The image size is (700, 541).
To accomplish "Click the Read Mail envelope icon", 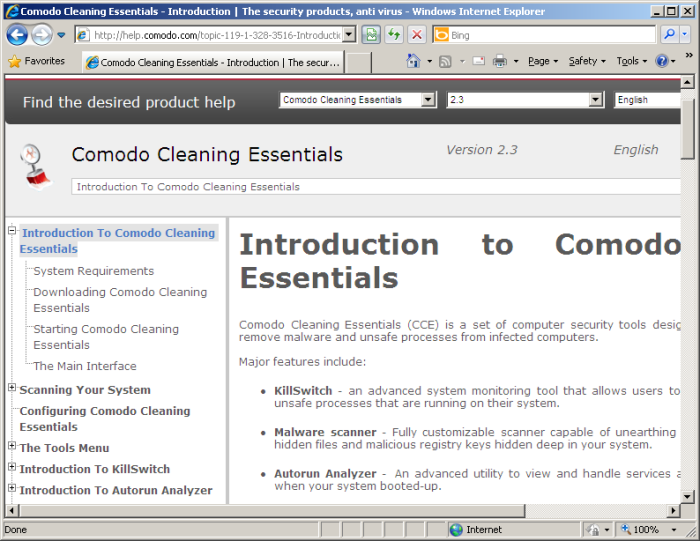I will pyautogui.click(x=479, y=61).
